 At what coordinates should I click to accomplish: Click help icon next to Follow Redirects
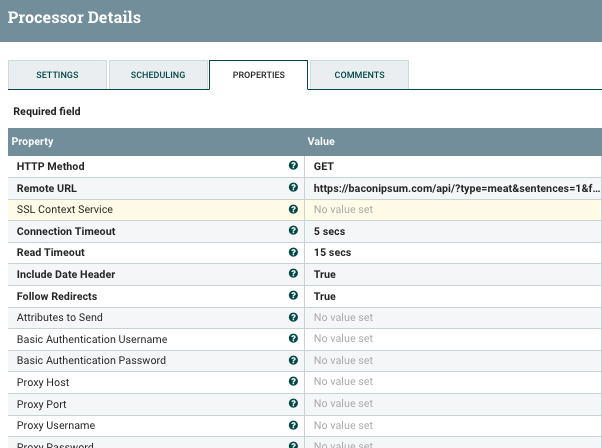tap(293, 296)
